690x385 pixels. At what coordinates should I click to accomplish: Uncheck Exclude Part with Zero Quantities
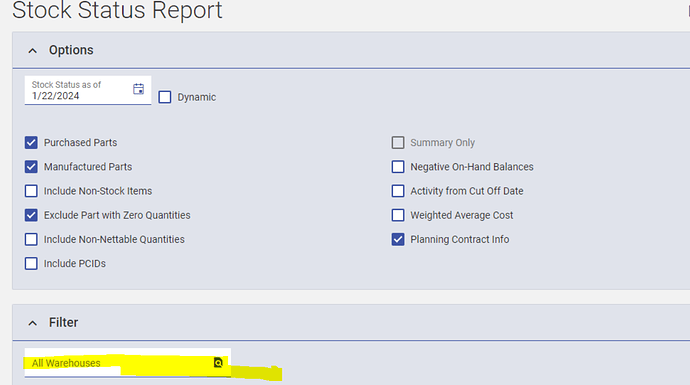coord(31,215)
